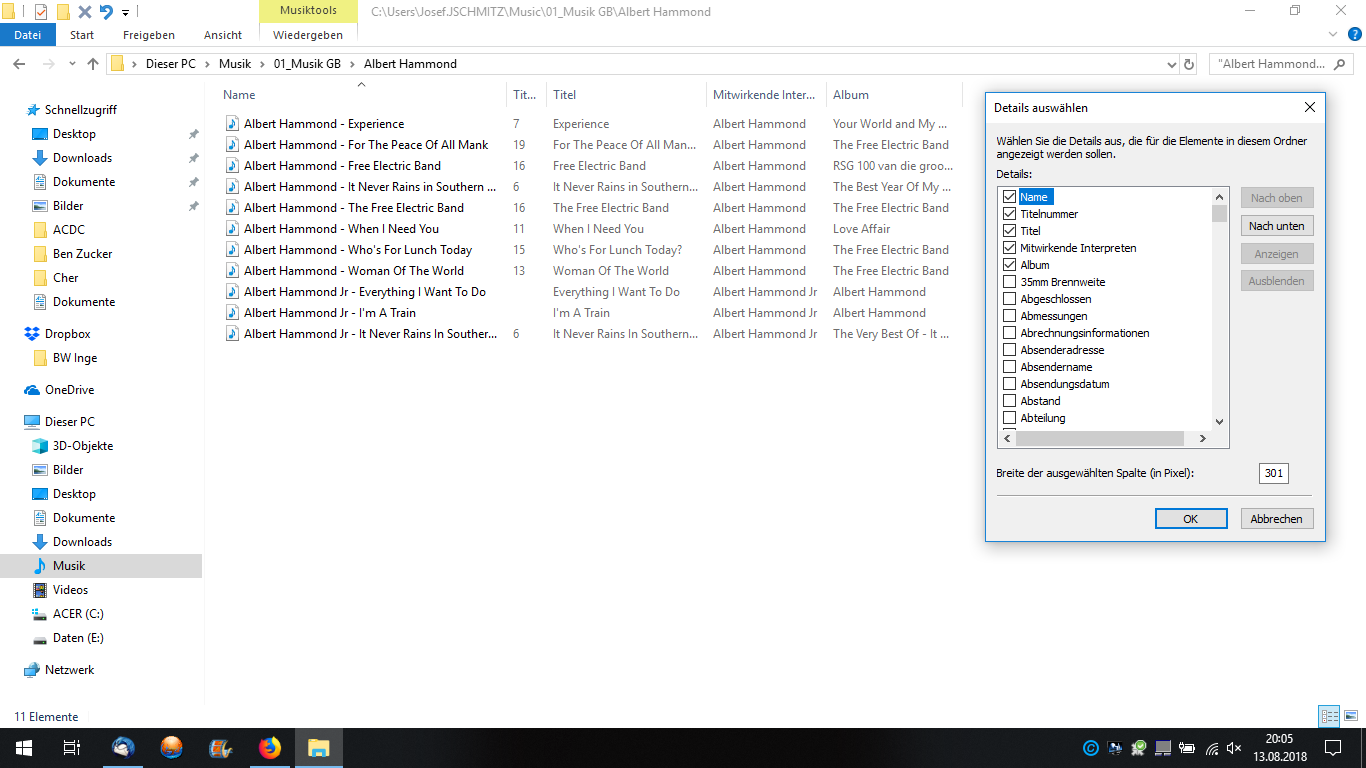The width and height of the screenshot is (1366, 768).
Task: Uncheck the Titel checkbox
Action: click(x=1010, y=231)
